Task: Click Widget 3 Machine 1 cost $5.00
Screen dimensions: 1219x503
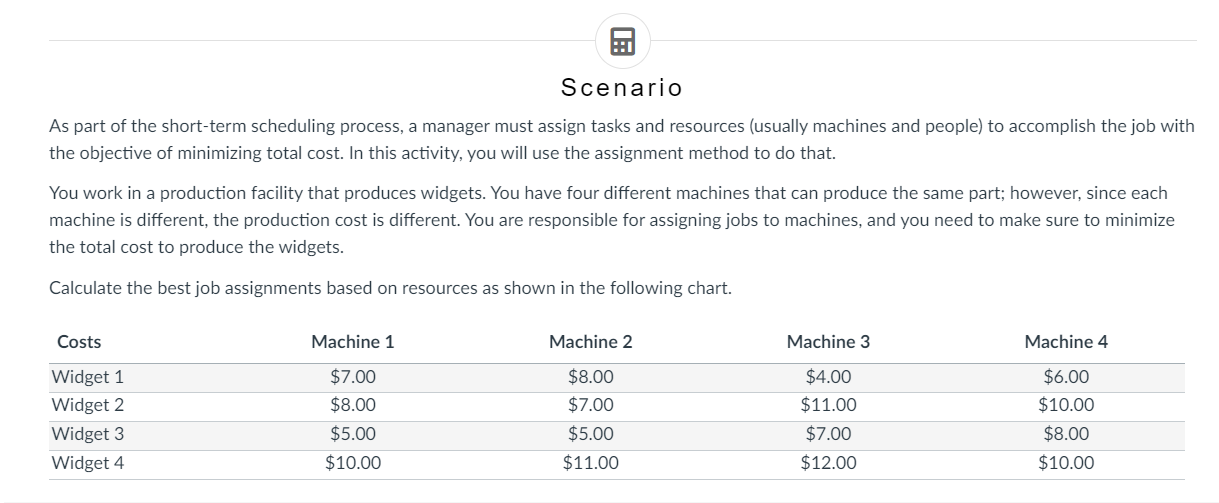Action: [x=352, y=435]
